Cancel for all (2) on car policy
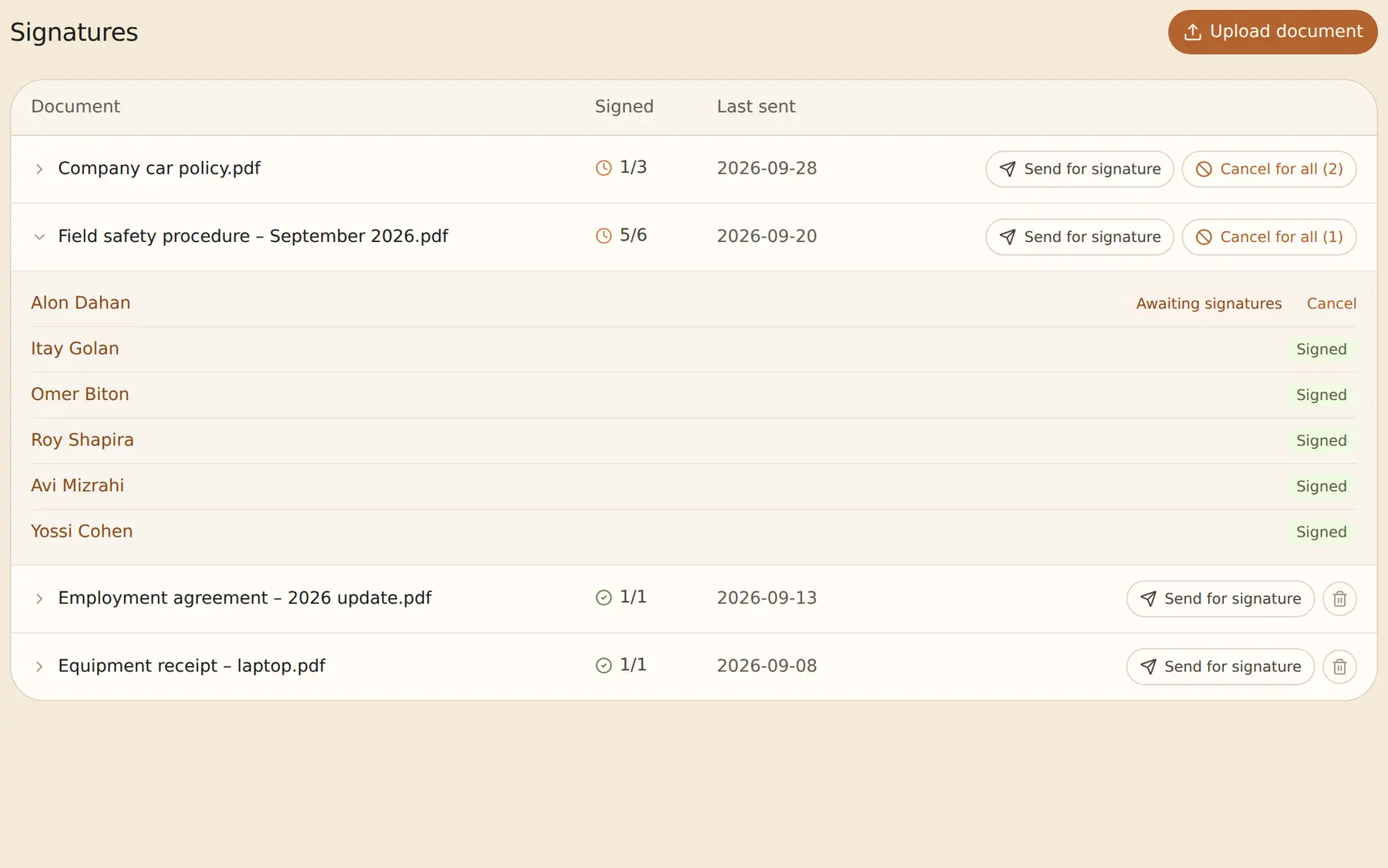This screenshot has width=1388, height=868. (1269, 169)
